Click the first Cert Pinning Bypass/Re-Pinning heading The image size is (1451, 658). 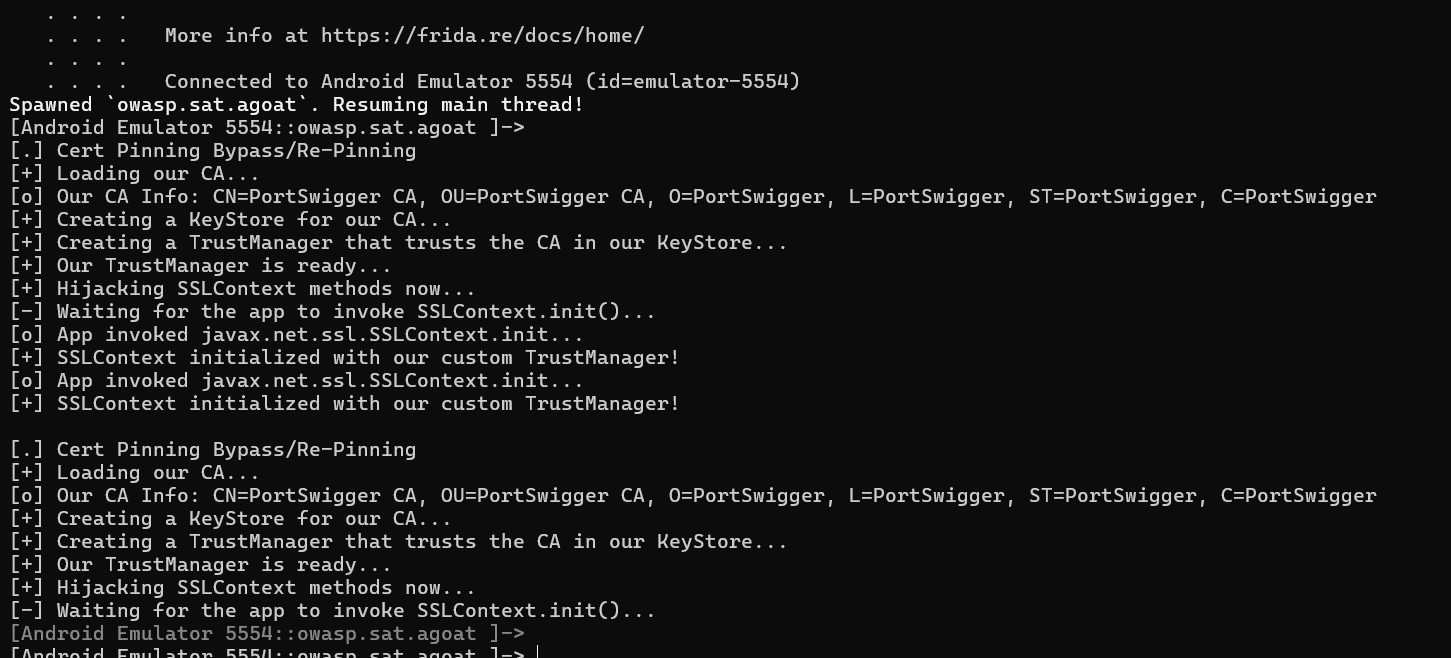tap(236, 151)
